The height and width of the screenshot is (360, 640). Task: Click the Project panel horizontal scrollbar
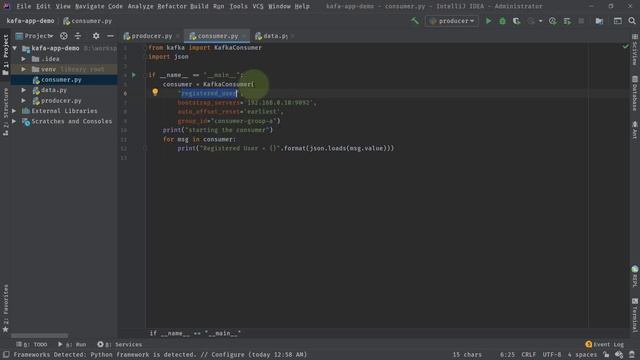39,336
